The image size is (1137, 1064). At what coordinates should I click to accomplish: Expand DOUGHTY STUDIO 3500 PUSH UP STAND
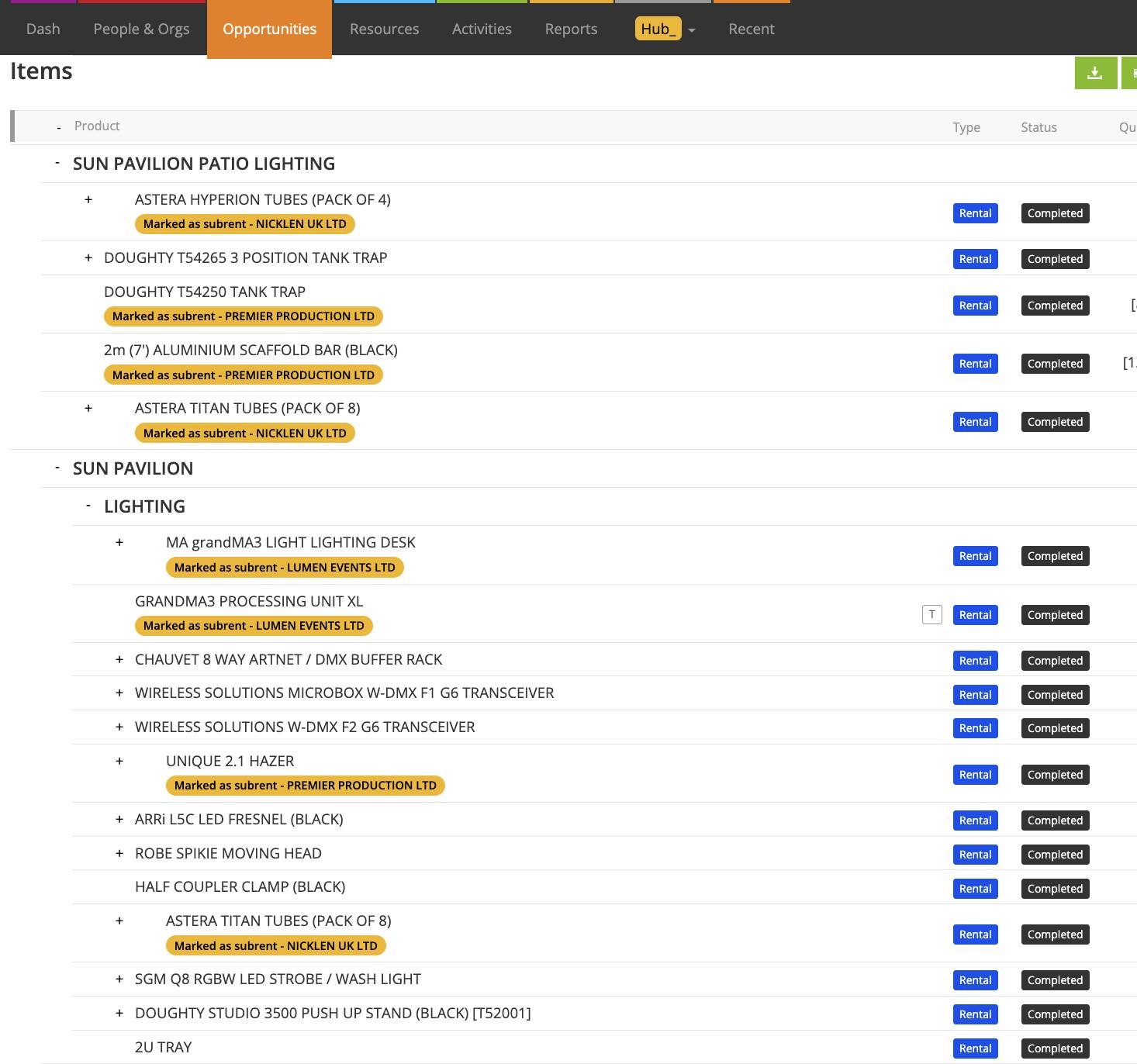[x=119, y=1013]
